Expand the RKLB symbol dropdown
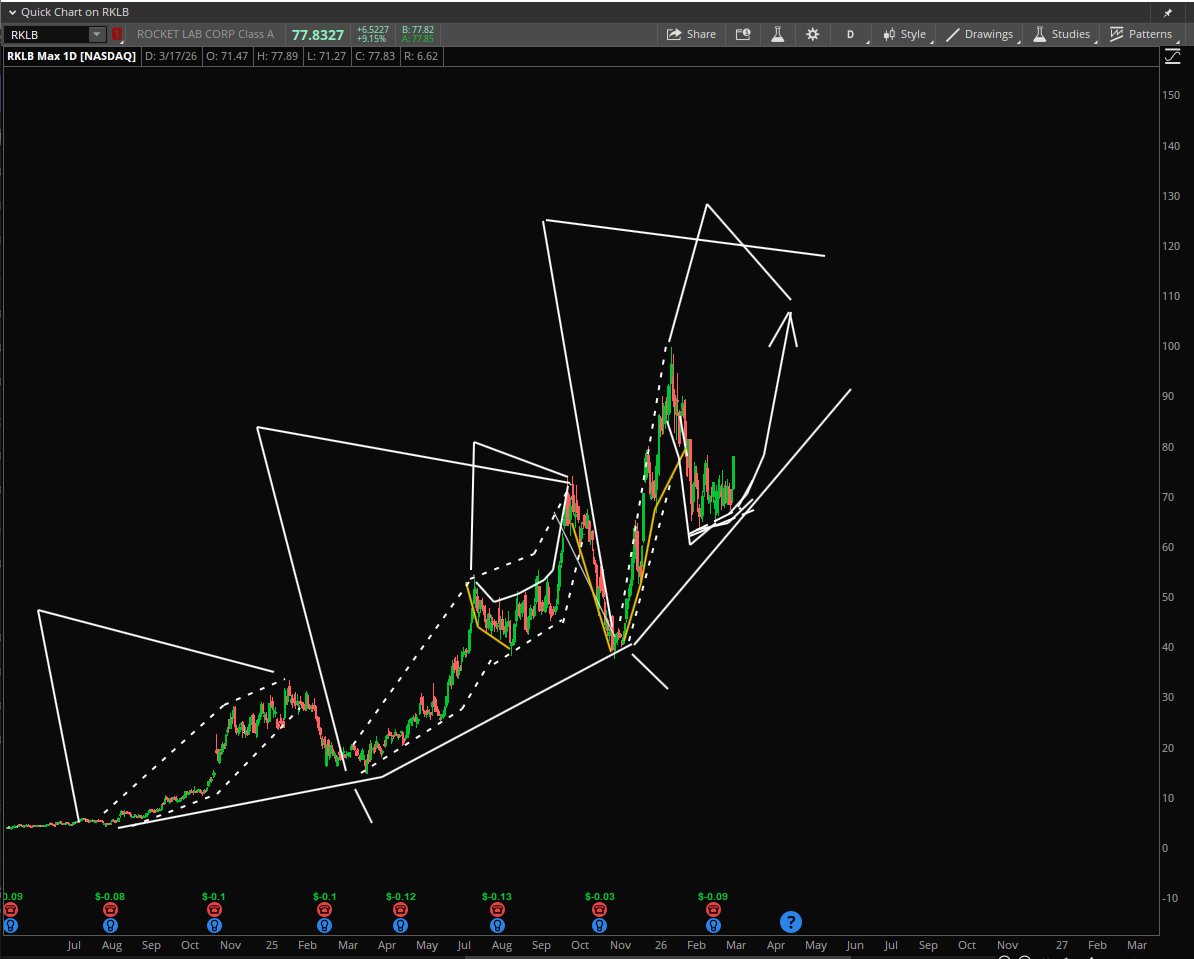1194x959 pixels. (x=96, y=33)
